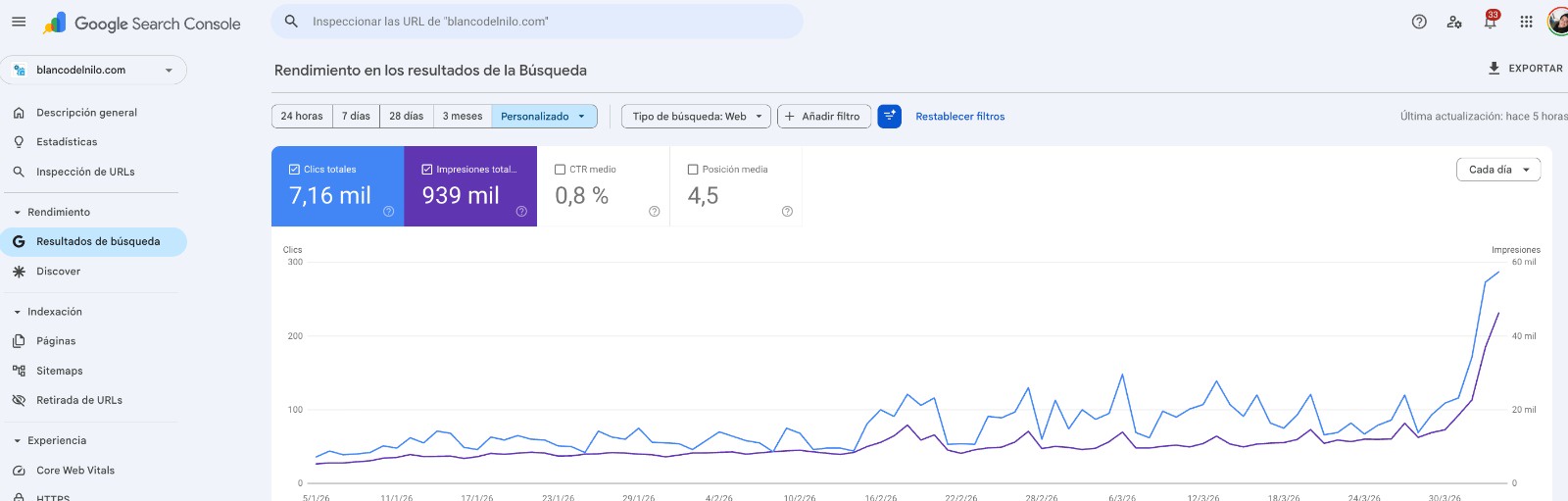View notifications bell with 33 badge
This screenshot has height=501, width=1568.
coord(1491,21)
